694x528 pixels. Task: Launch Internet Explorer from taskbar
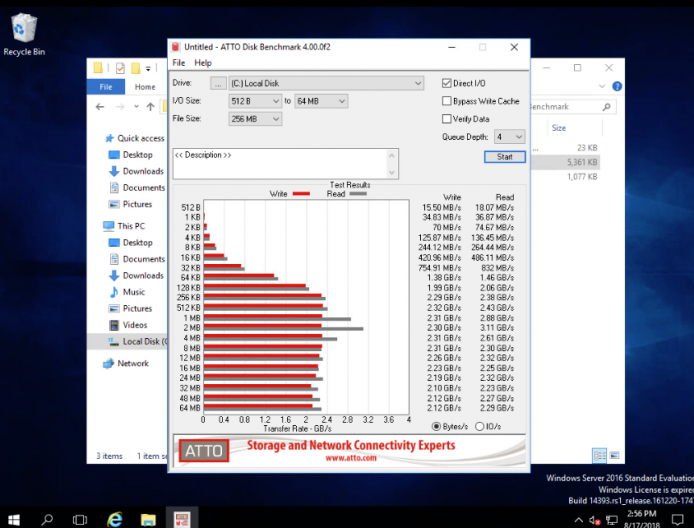click(115, 519)
